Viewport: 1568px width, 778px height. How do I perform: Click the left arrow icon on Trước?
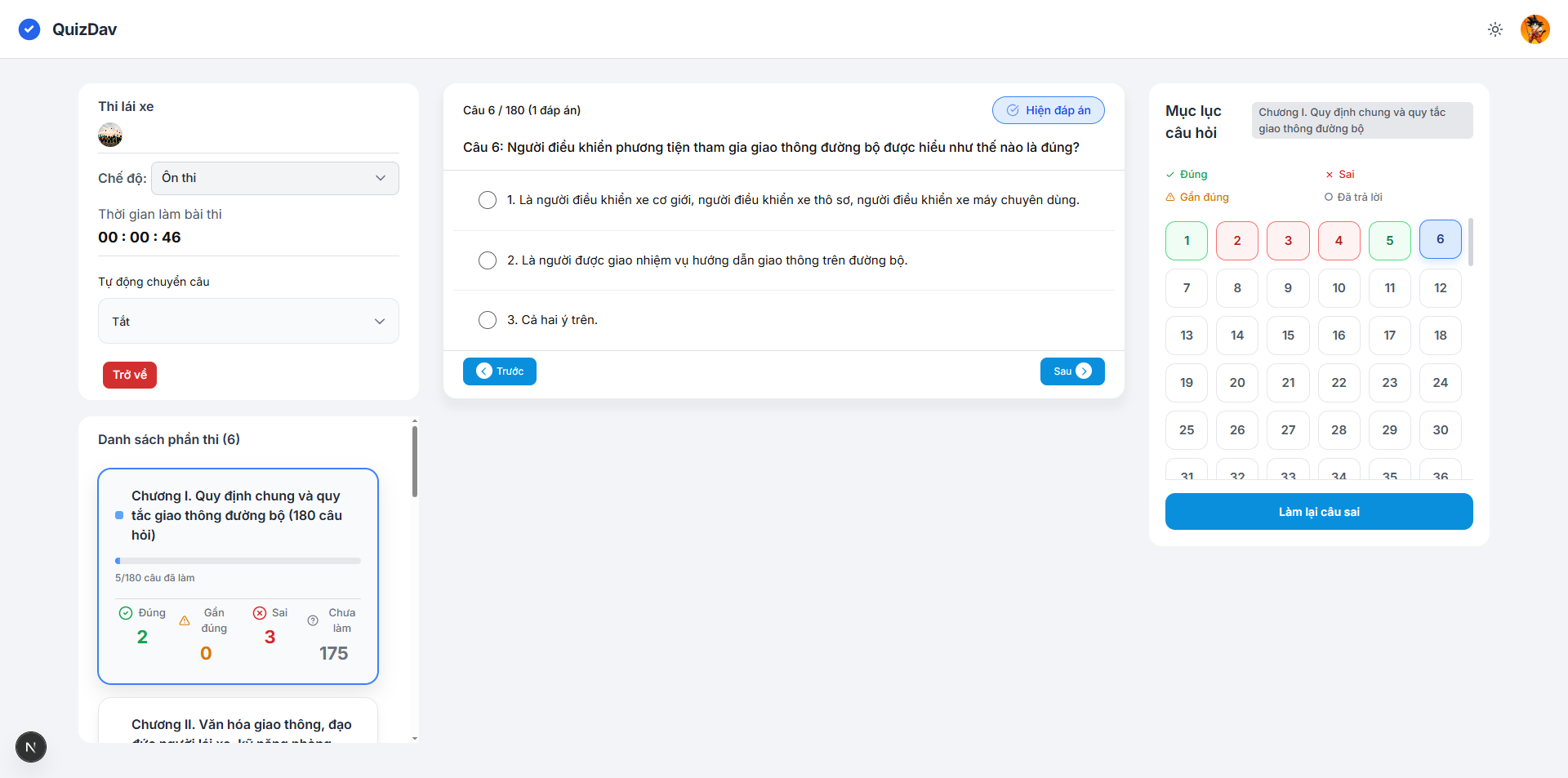pyautogui.click(x=484, y=371)
